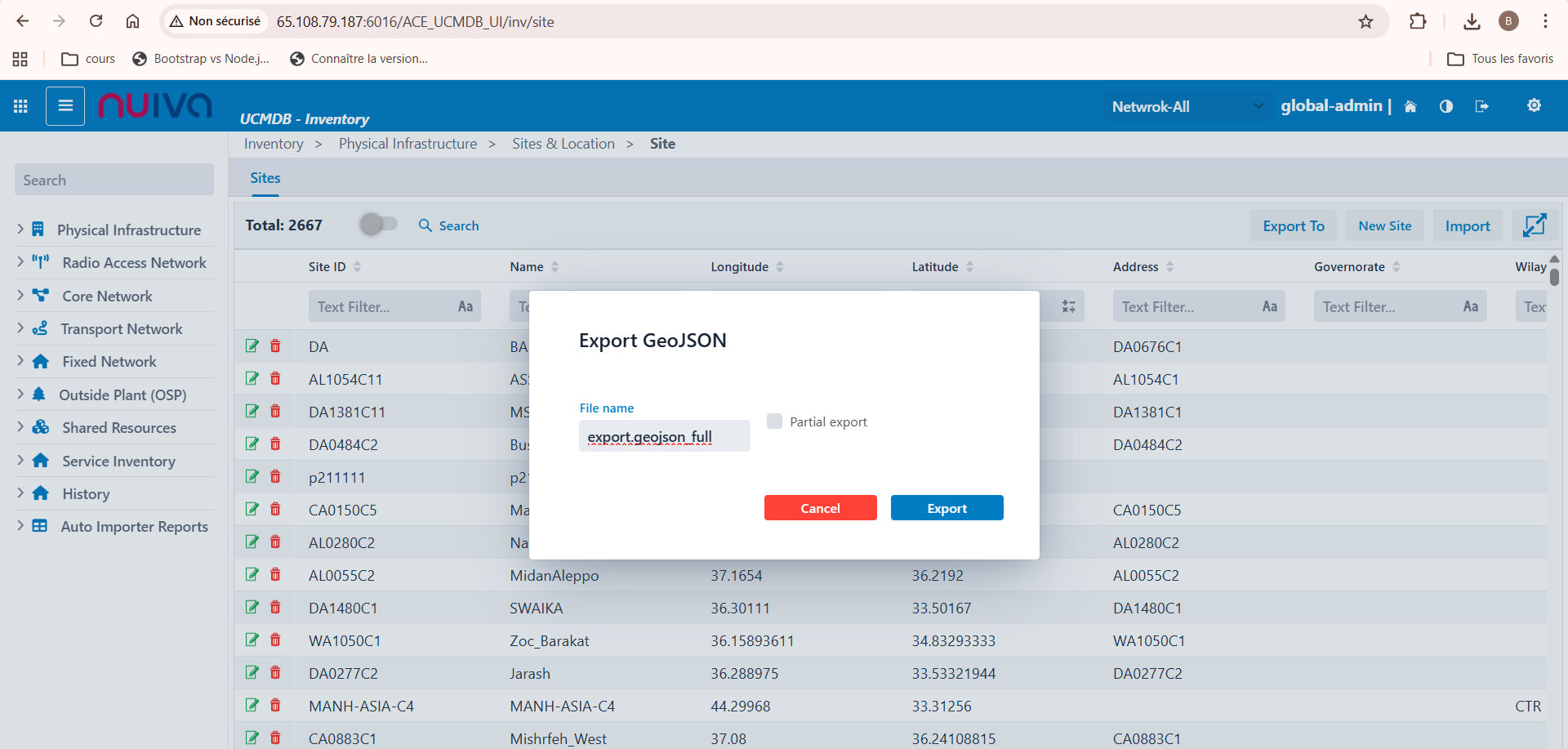Click delete icon for site DA1480C1
Screen dimensions: 1568x749
coord(275,608)
